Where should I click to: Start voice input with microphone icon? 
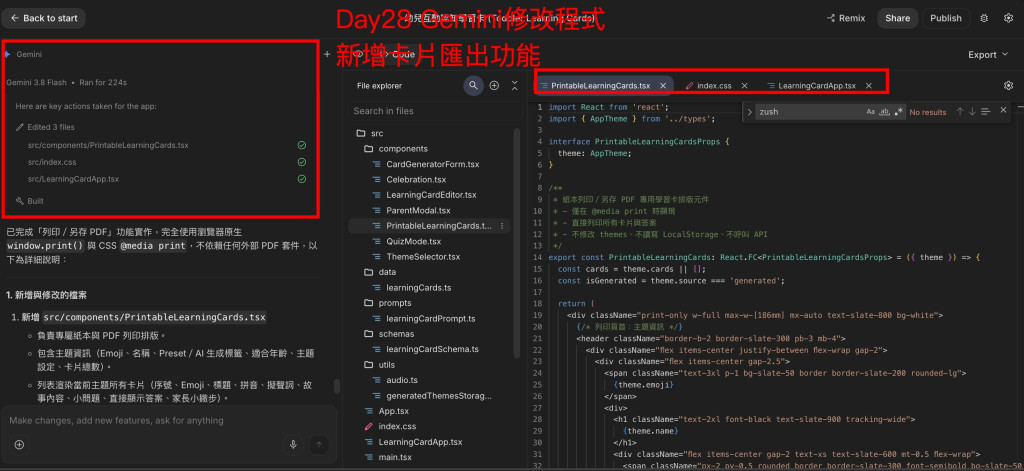(293, 445)
